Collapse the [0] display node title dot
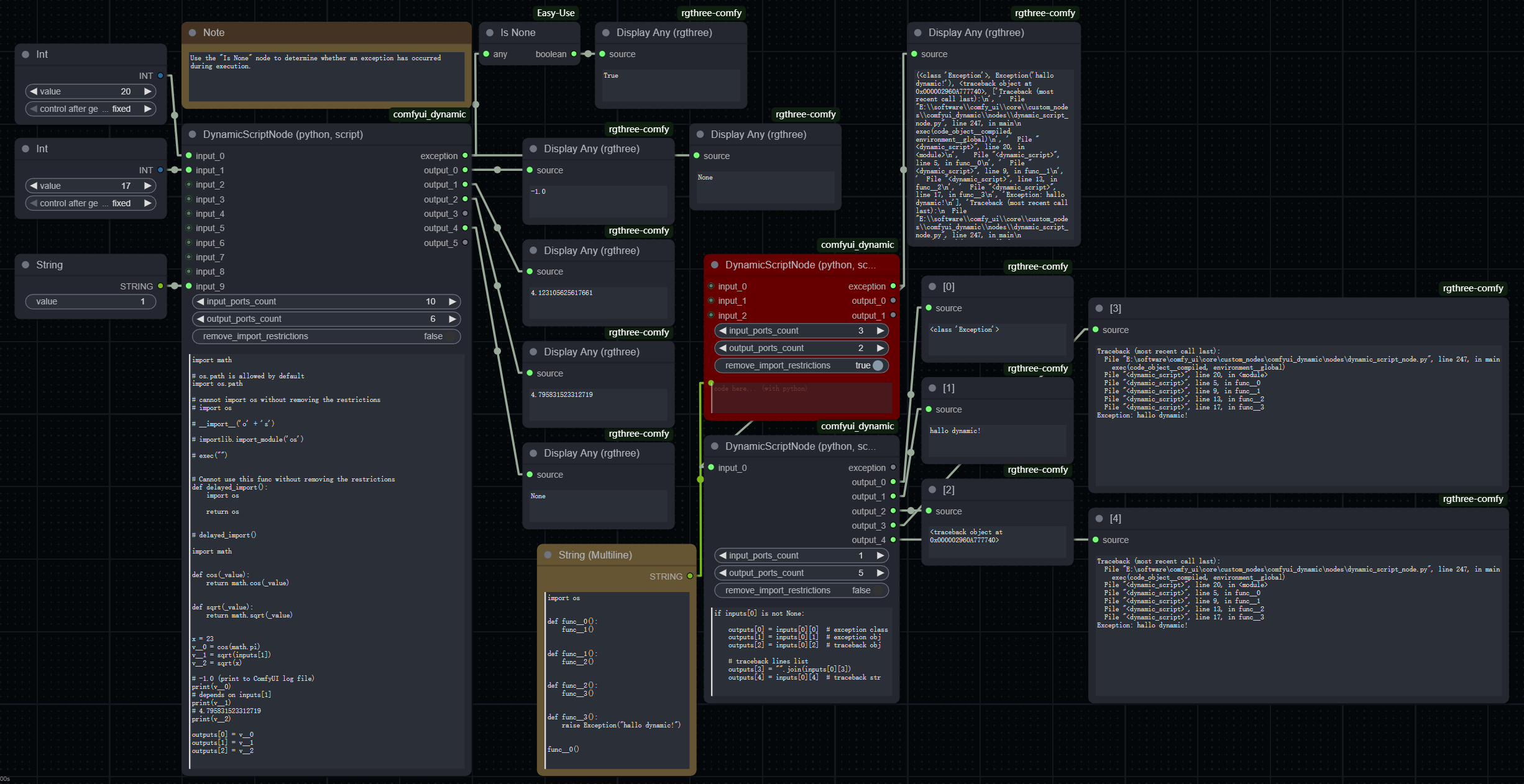 (x=932, y=286)
